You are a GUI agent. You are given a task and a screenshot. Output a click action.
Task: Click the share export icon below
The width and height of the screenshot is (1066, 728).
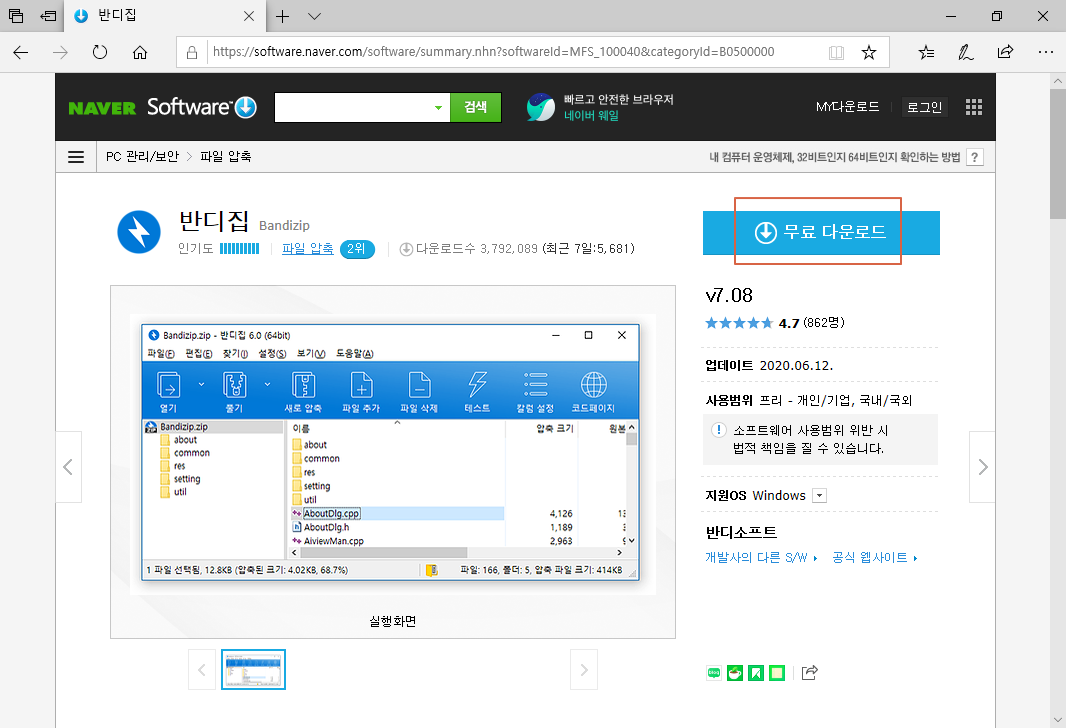click(x=809, y=673)
